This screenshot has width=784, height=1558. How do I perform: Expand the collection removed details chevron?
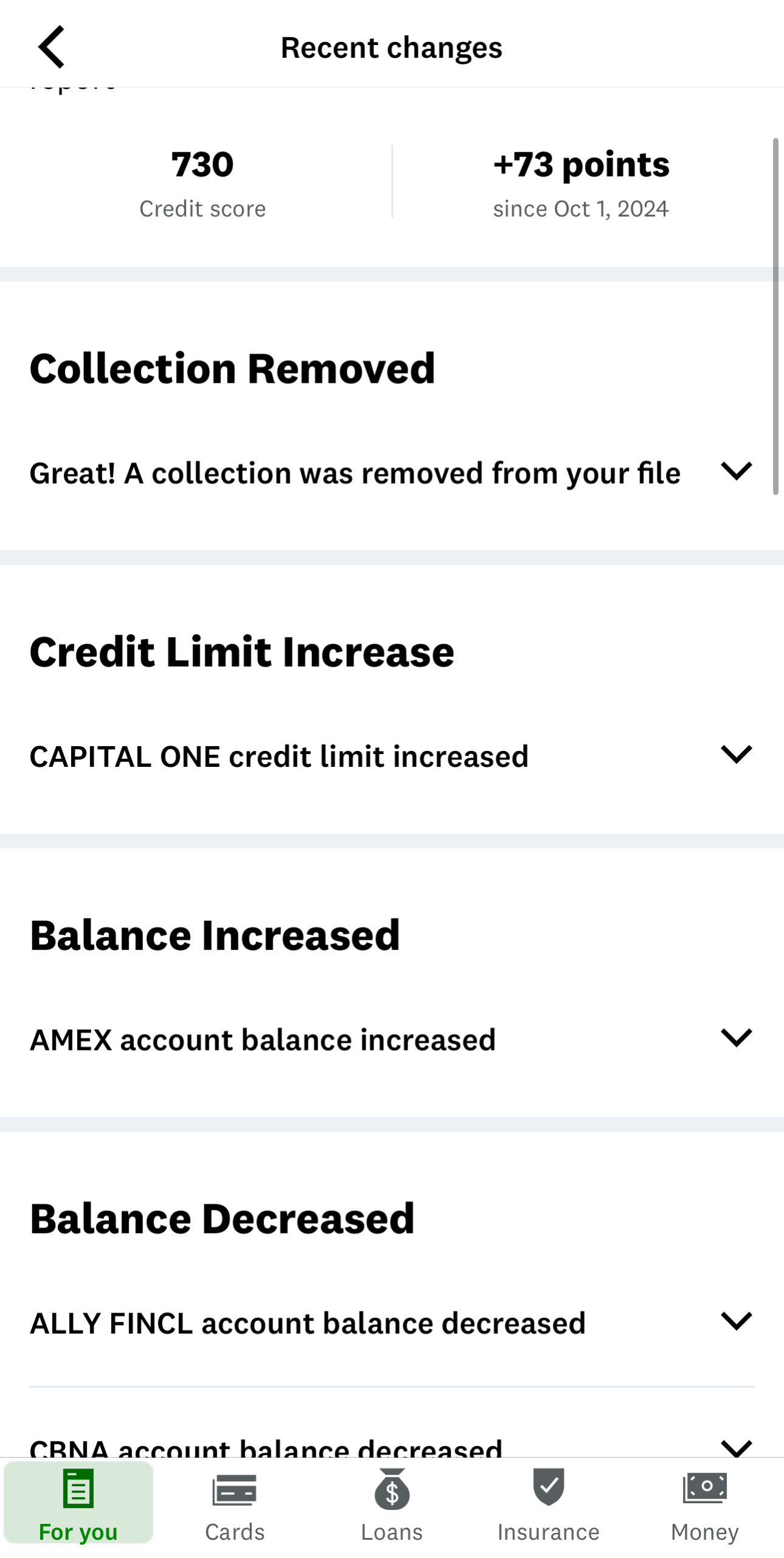[x=736, y=471]
